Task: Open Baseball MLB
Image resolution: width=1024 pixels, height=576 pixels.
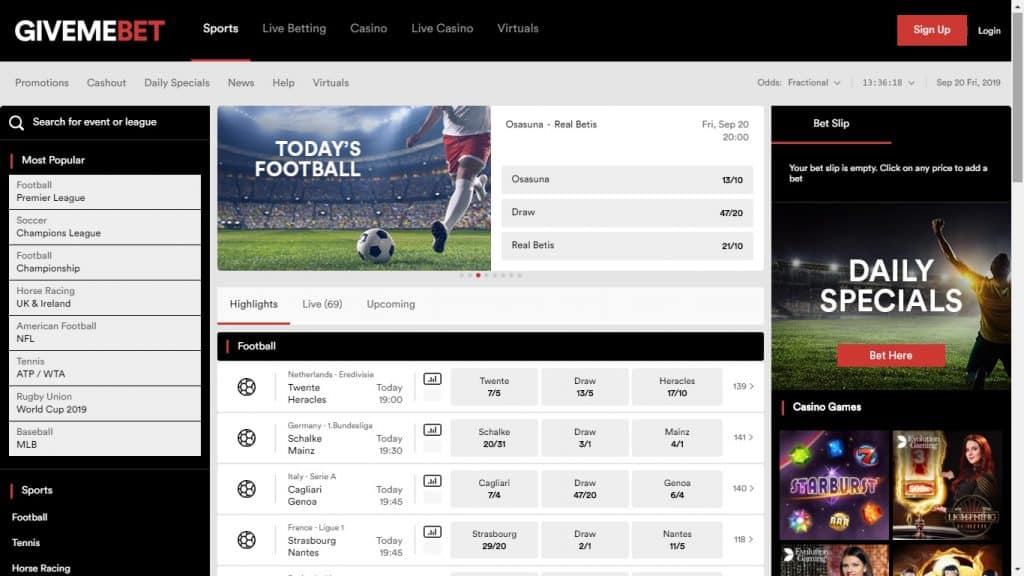Action: coord(105,439)
